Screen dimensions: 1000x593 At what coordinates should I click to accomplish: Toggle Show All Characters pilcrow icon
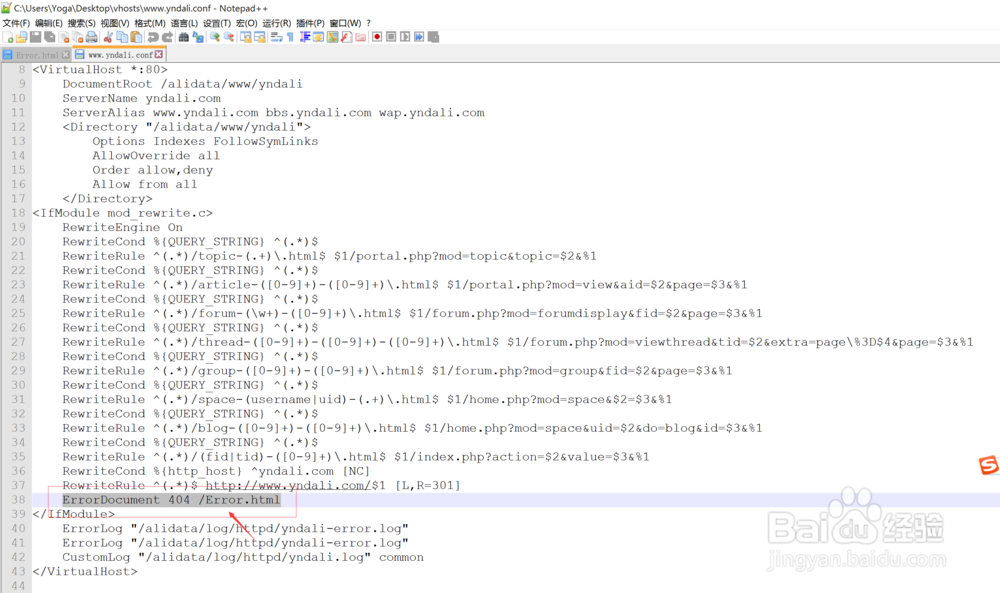point(290,37)
